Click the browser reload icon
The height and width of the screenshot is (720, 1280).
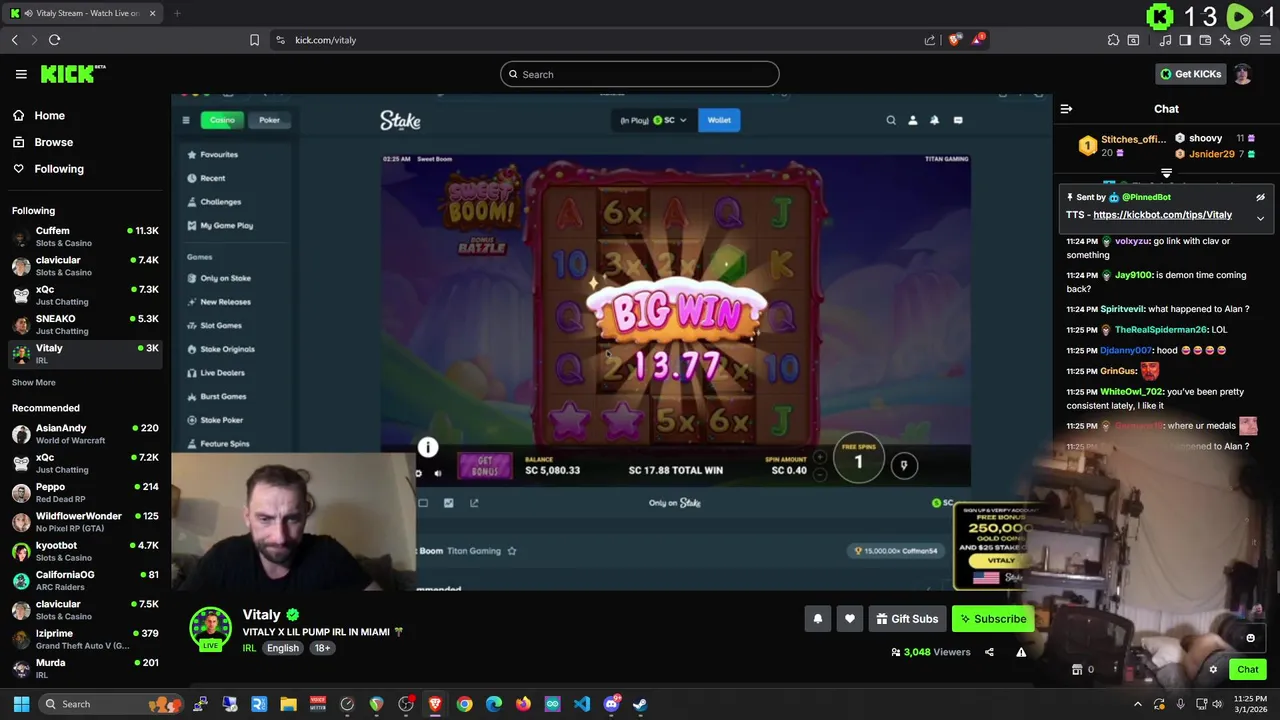tap(54, 40)
